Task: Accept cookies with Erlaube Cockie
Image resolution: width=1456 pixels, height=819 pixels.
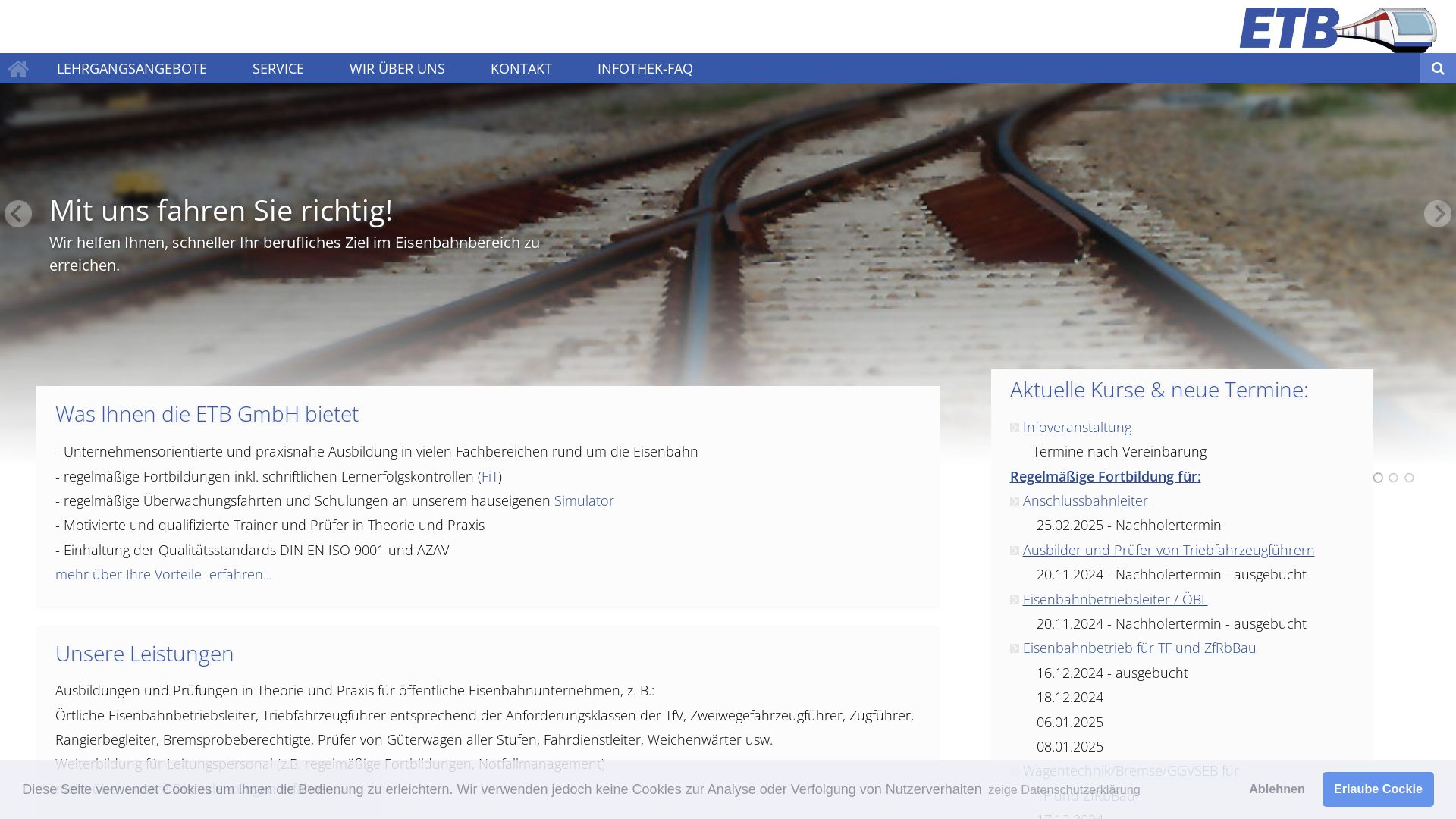Action: 1378,789
